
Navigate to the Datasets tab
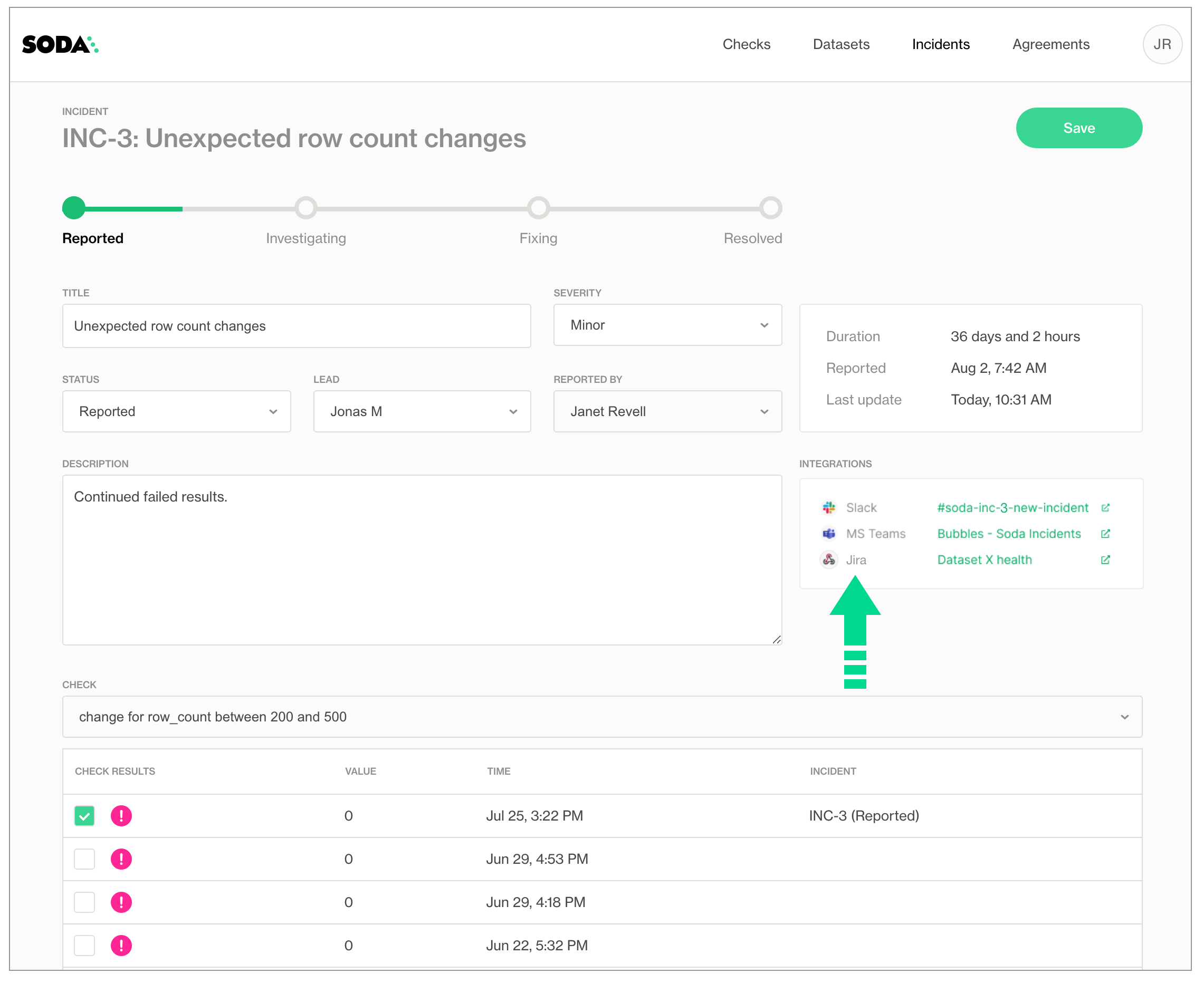[x=841, y=44]
